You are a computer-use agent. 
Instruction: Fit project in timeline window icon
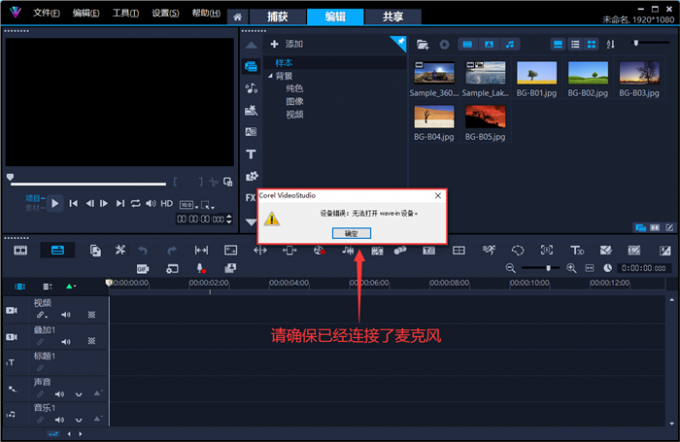589,268
